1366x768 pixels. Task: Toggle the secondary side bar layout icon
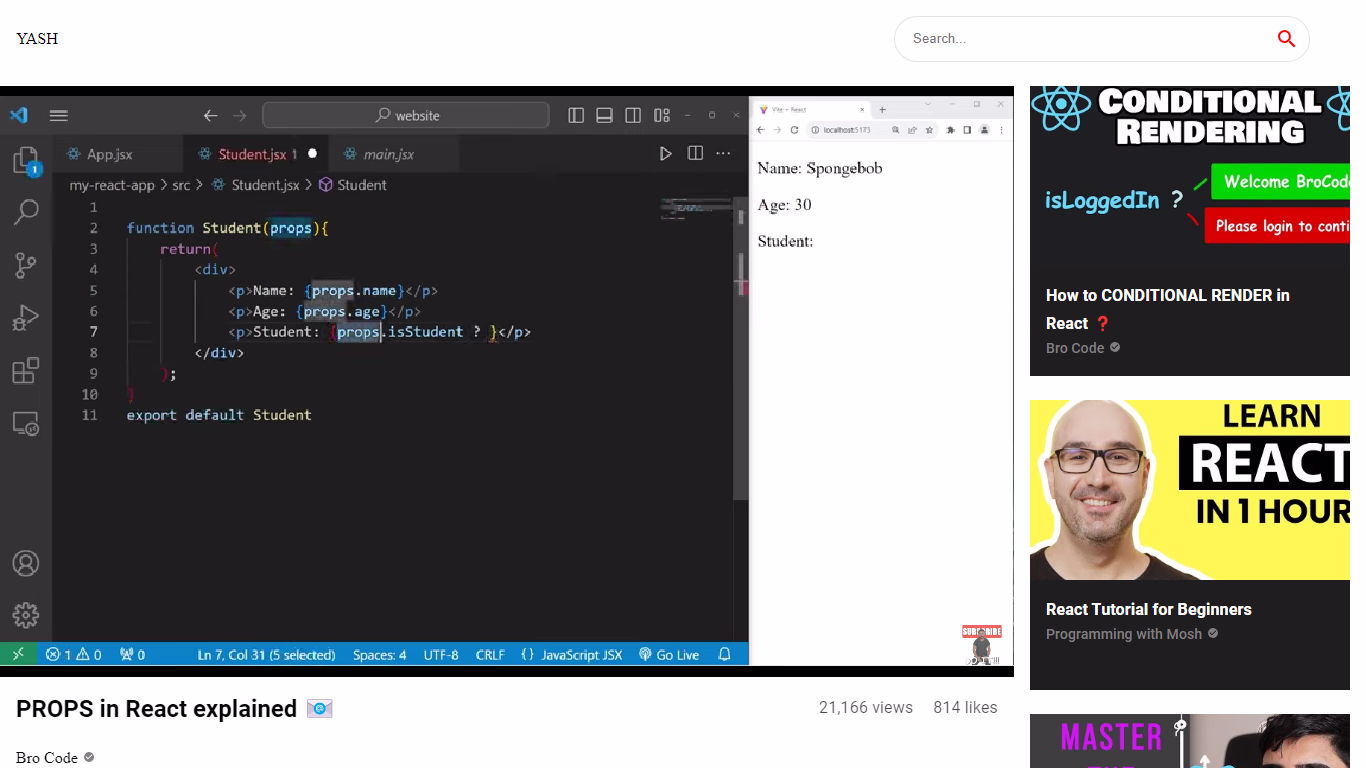point(633,116)
